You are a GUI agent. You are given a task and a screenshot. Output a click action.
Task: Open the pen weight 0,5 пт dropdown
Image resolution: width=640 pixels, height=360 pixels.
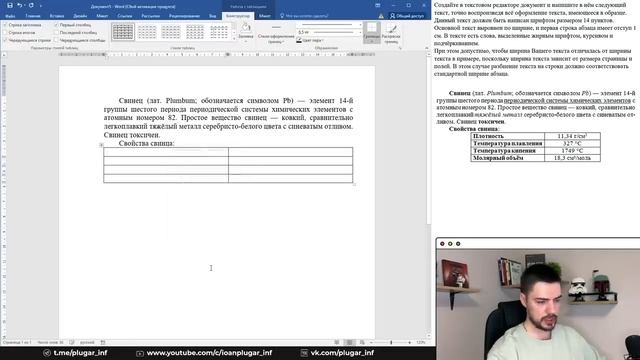pyautogui.click(x=360, y=32)
